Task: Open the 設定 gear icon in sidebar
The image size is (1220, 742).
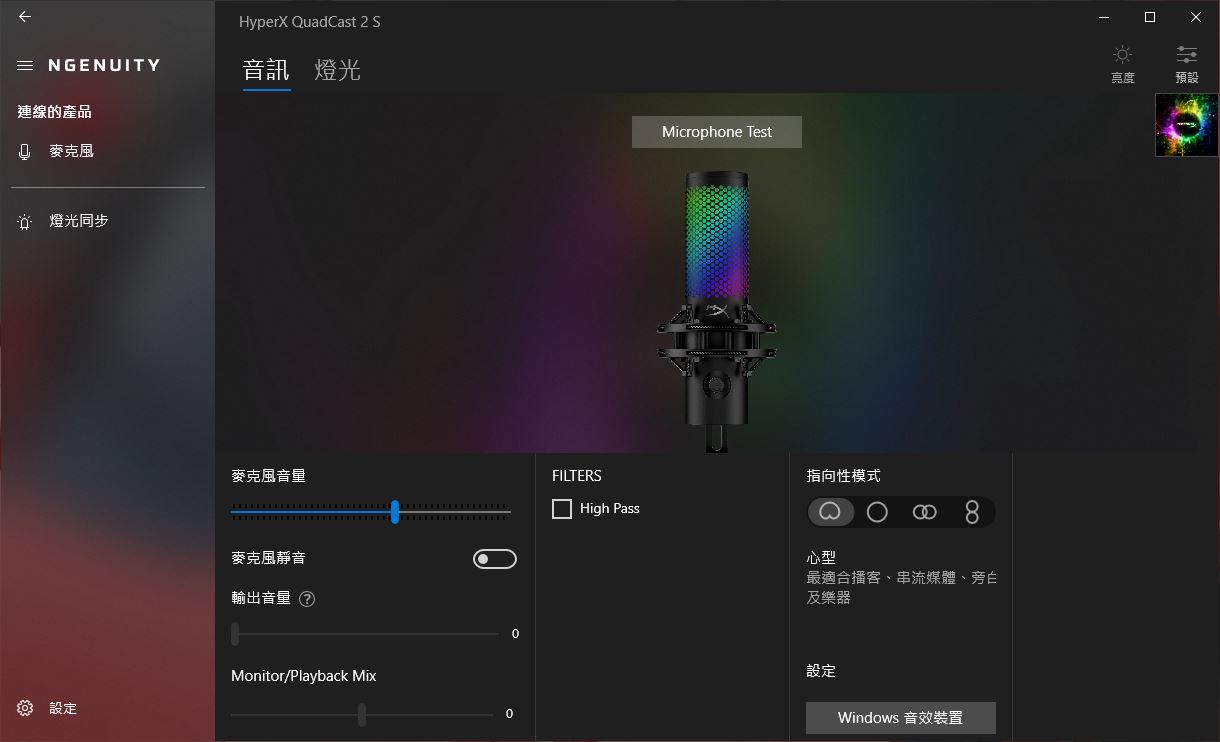Action: (x=25, y=708)
